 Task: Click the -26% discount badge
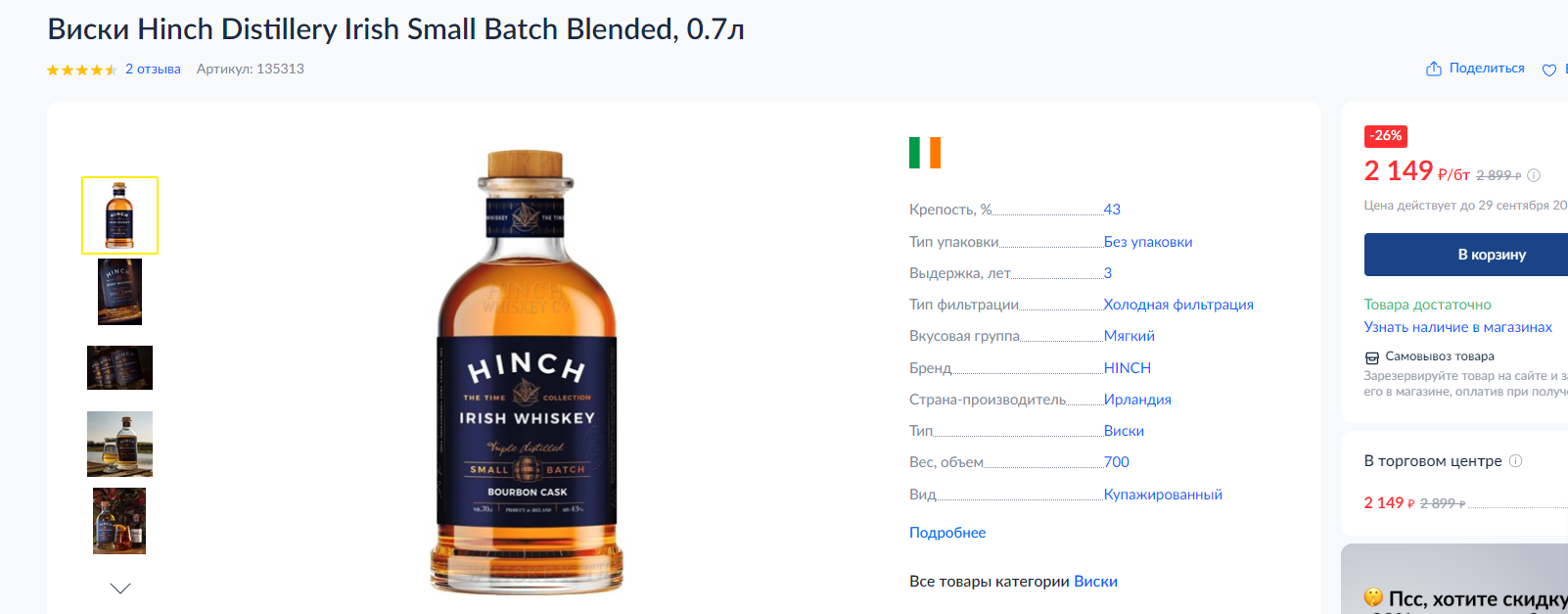coord(1386,136)
